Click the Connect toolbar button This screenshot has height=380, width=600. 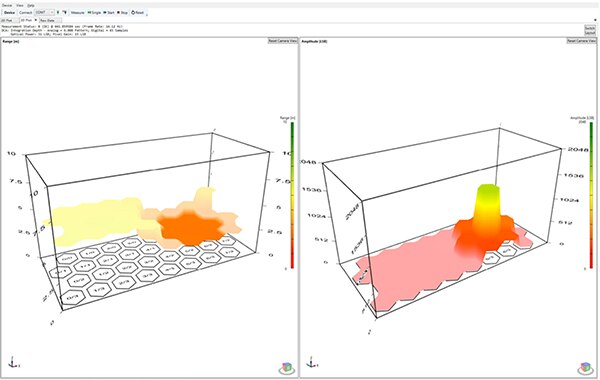pyautogui.click(x=26, y=13)
